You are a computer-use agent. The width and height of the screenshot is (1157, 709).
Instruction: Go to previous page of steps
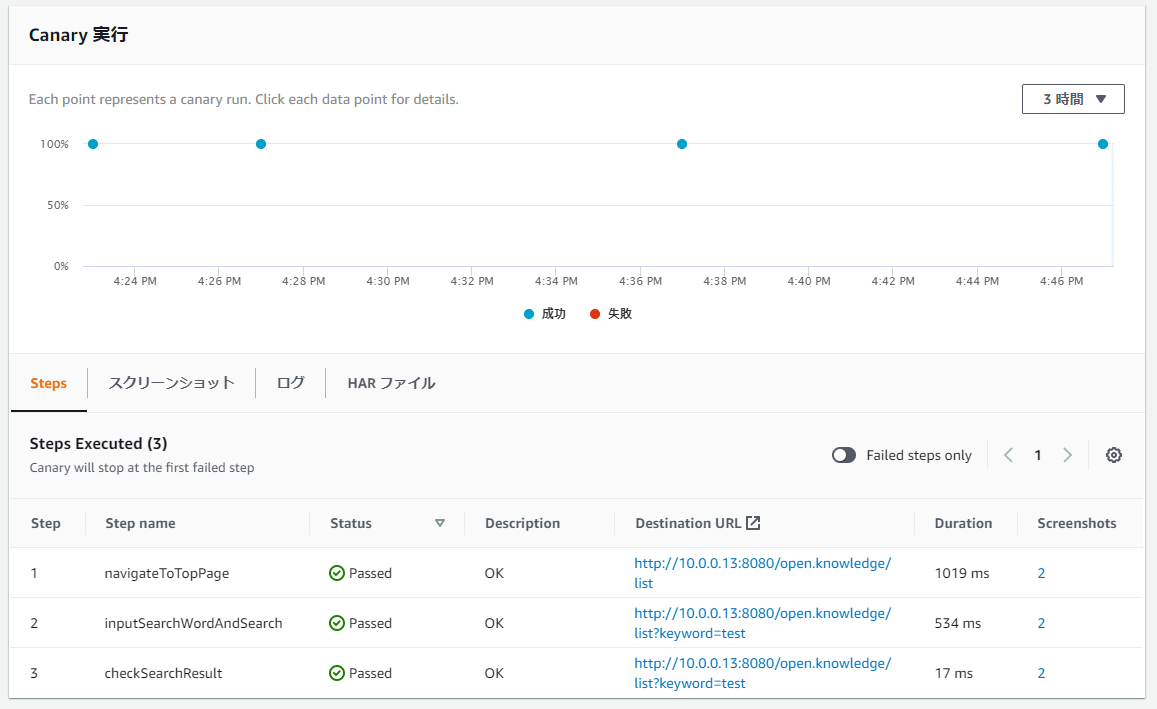click(x=1009, y=455)
